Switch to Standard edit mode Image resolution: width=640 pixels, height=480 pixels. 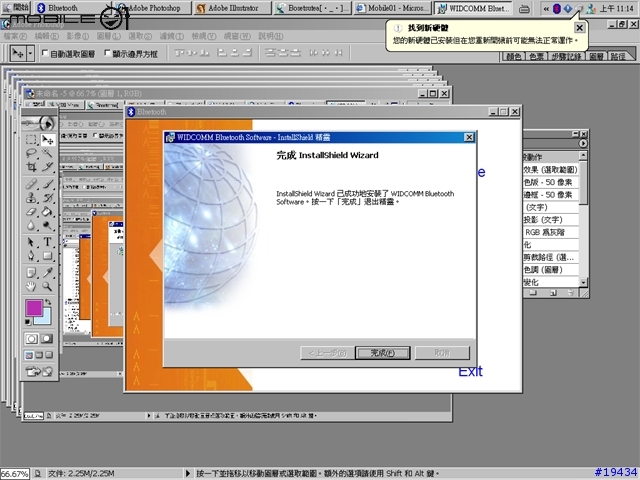(x=31, y=339)
